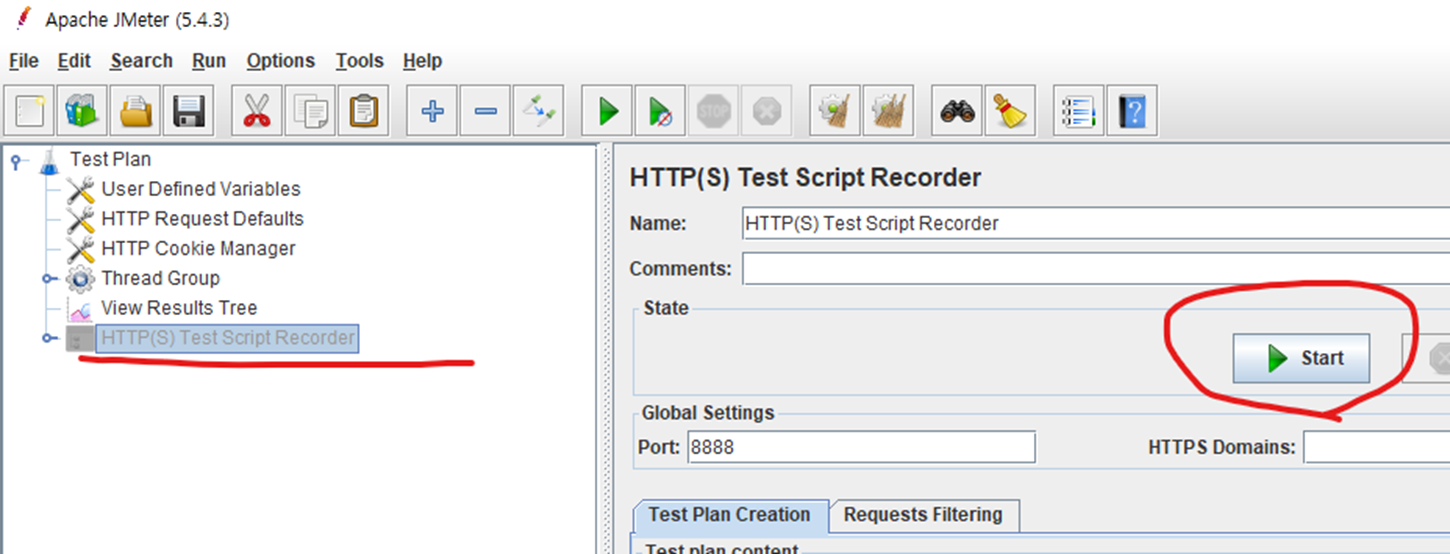1450x554 pixels.
Task: Clear results with gear broom icon
Action: 834,110
